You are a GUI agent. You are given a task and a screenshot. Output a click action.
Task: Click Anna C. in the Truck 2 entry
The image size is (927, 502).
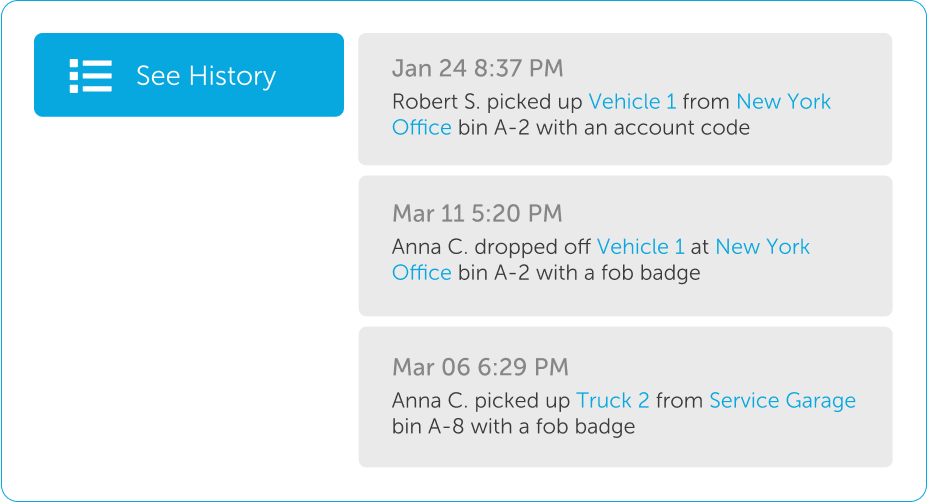tap(430, 400)
